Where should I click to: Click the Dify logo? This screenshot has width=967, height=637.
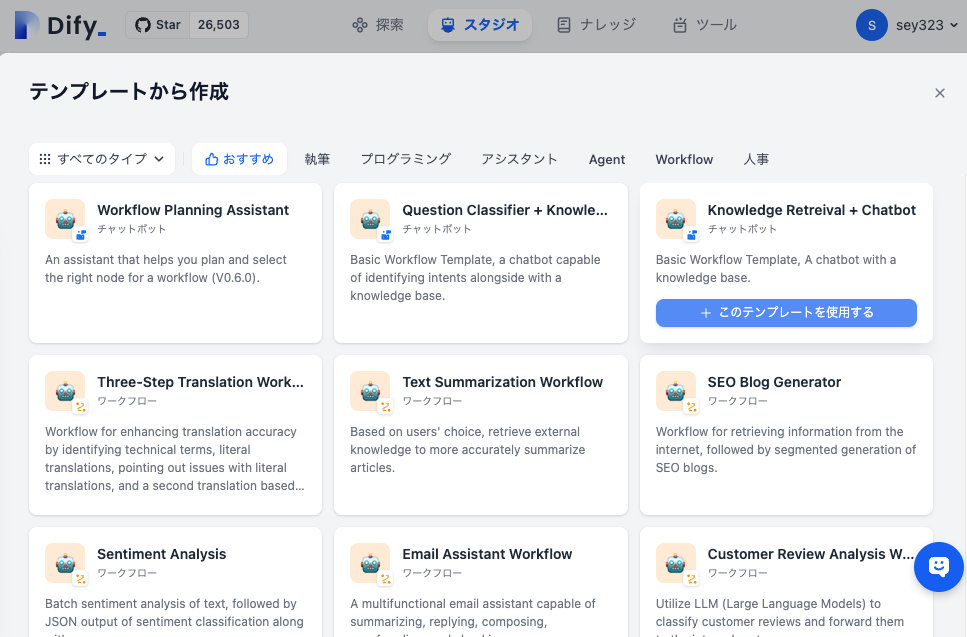click(60, 25)
